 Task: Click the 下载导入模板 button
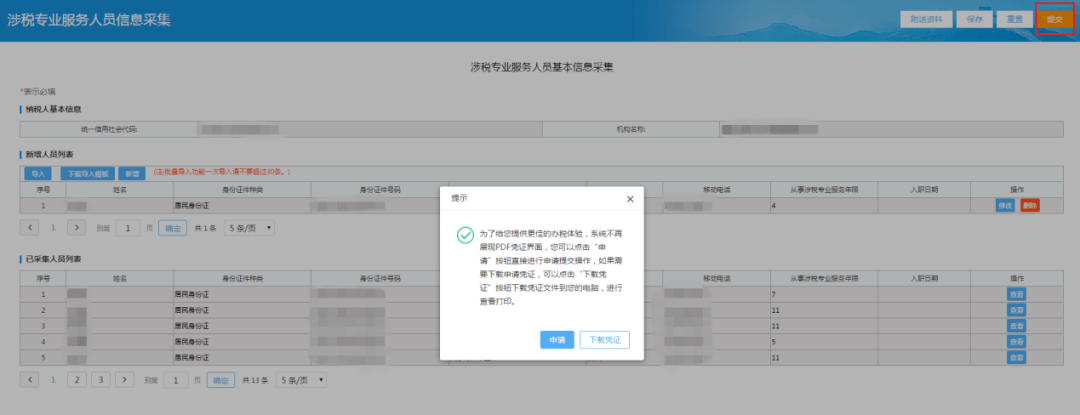click(x=88, y=173)
